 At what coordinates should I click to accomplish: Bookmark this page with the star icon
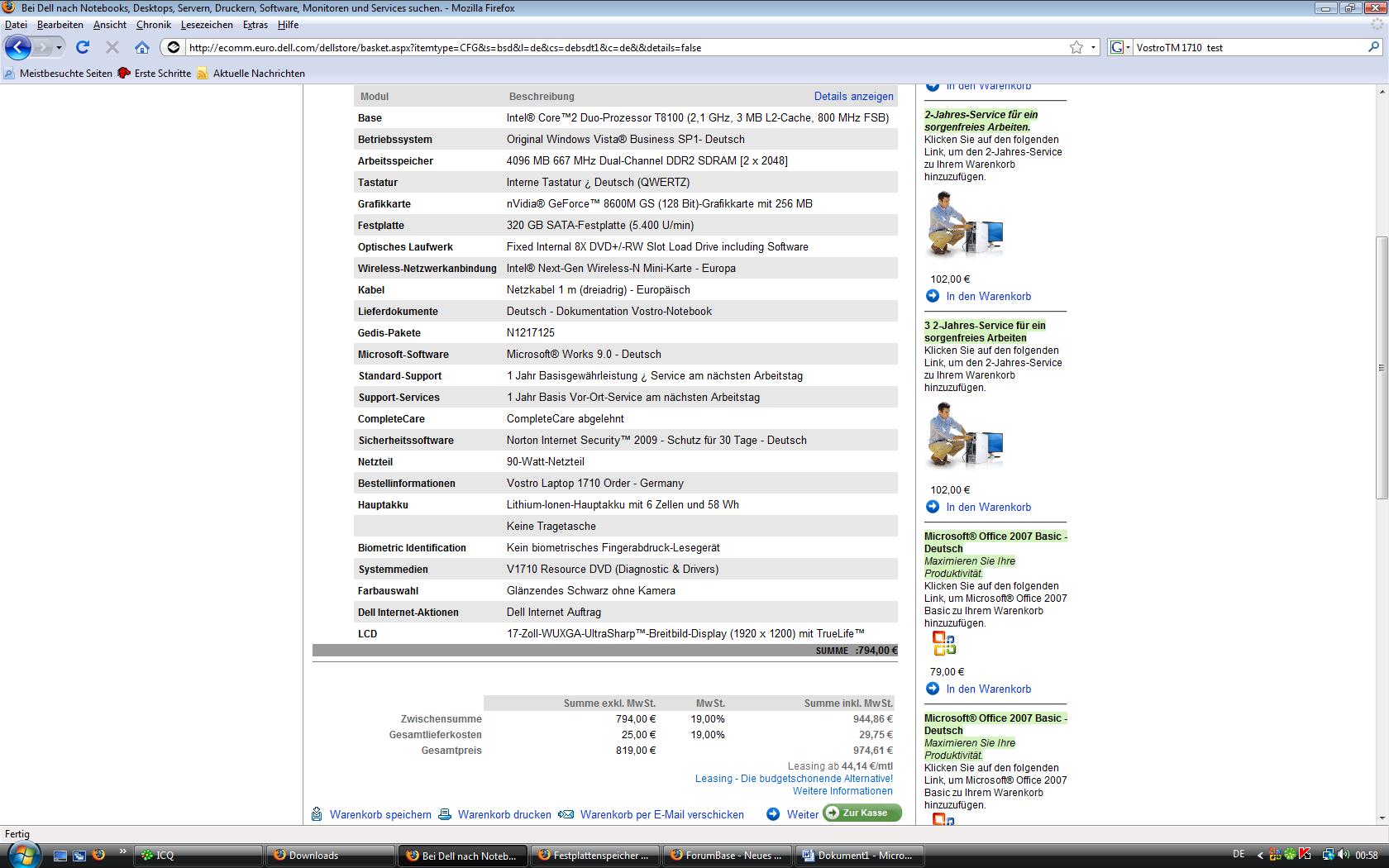pyautogui.click(x=1076, y=47)
